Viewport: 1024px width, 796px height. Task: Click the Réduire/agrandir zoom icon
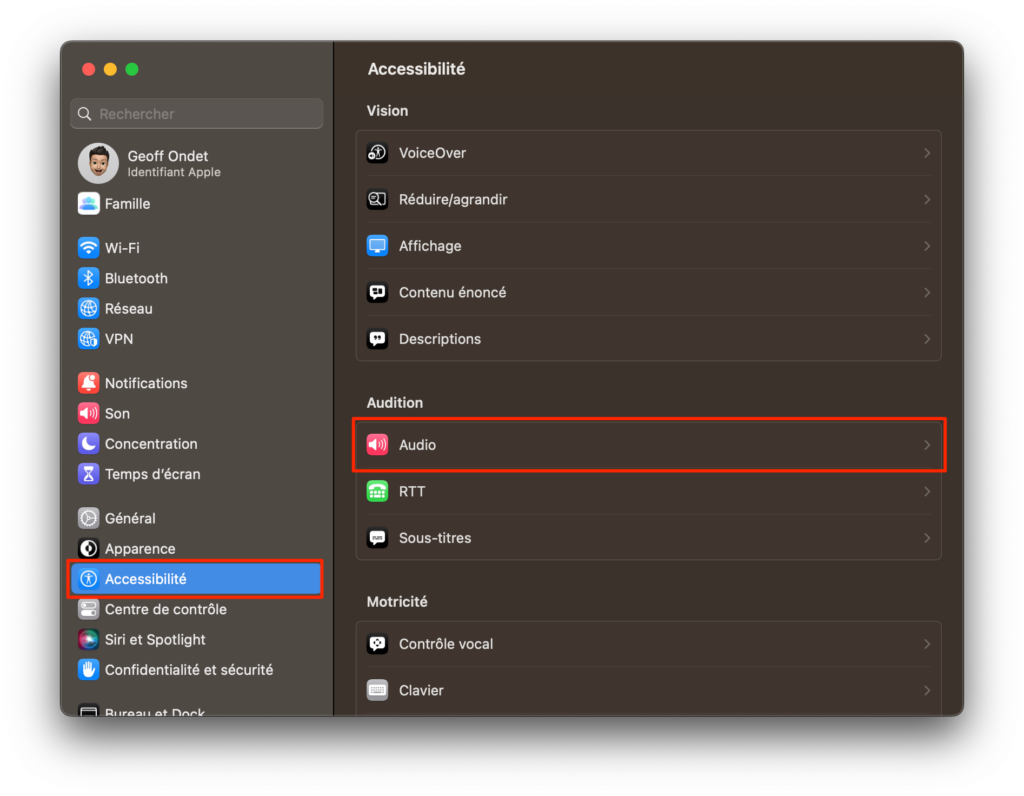(x=377, y=199)
